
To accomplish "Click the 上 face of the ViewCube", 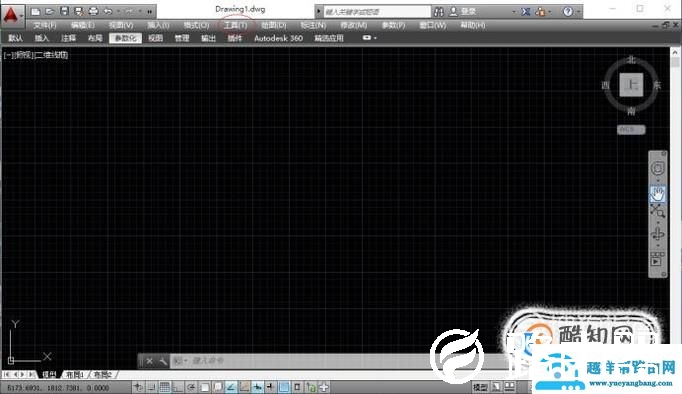I will click(631, 84).
